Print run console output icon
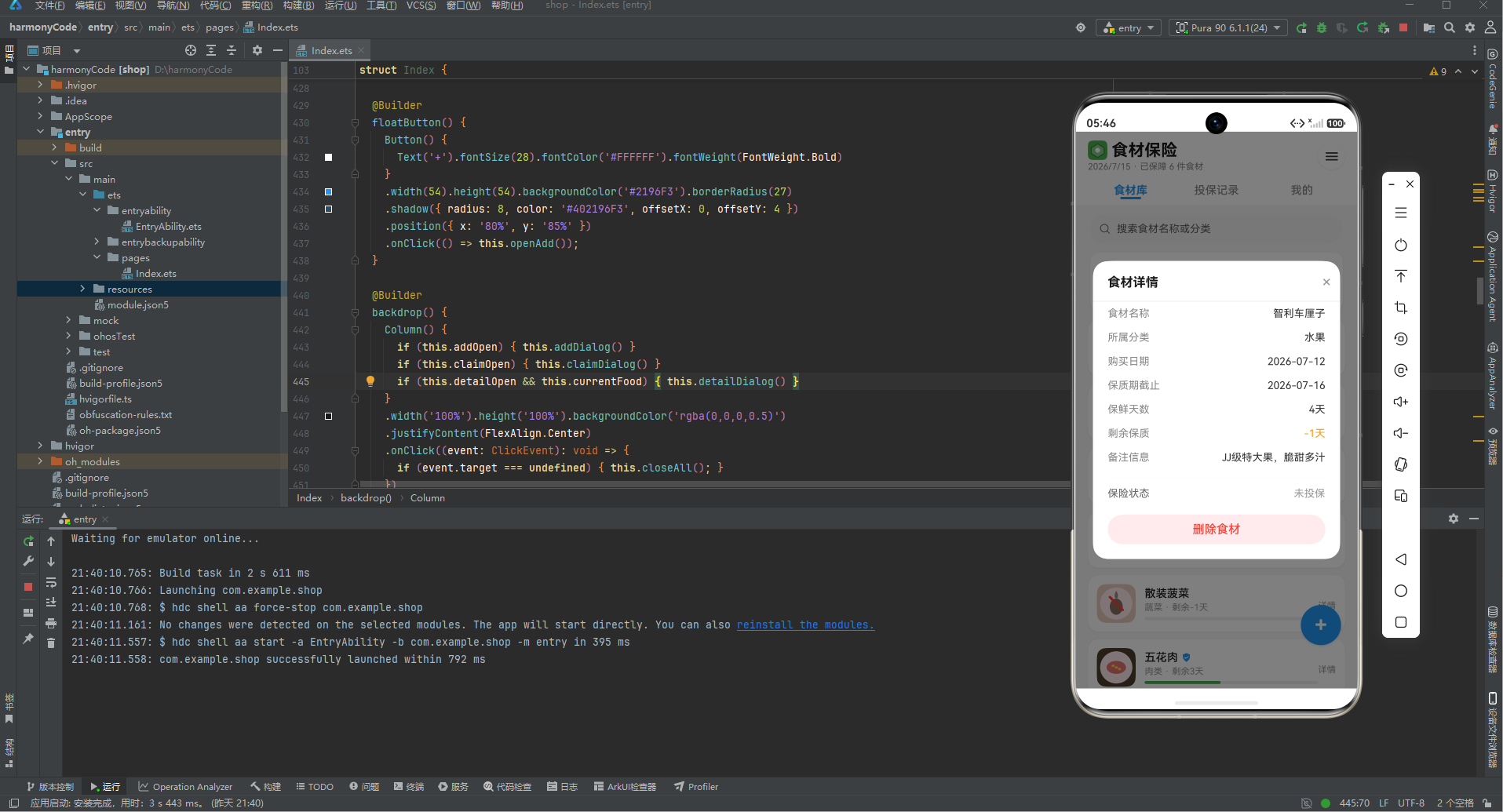Viewport: 1503px width, 812px height. 51,623
